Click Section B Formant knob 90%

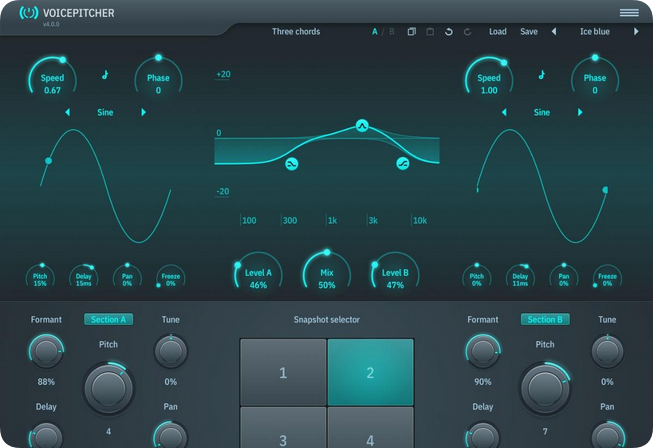(483, 351)
